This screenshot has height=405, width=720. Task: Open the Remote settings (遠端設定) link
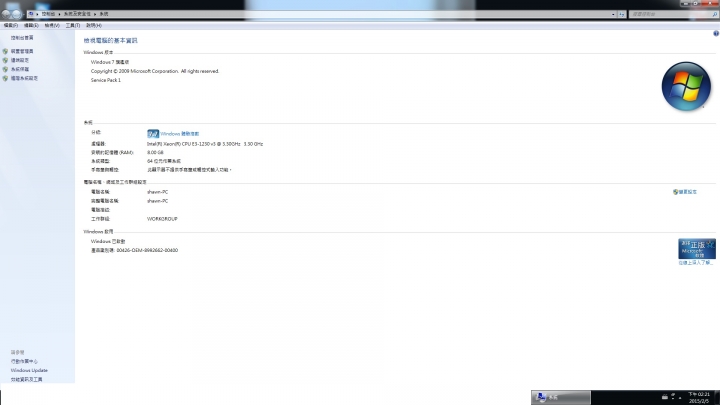coord(20,60)
